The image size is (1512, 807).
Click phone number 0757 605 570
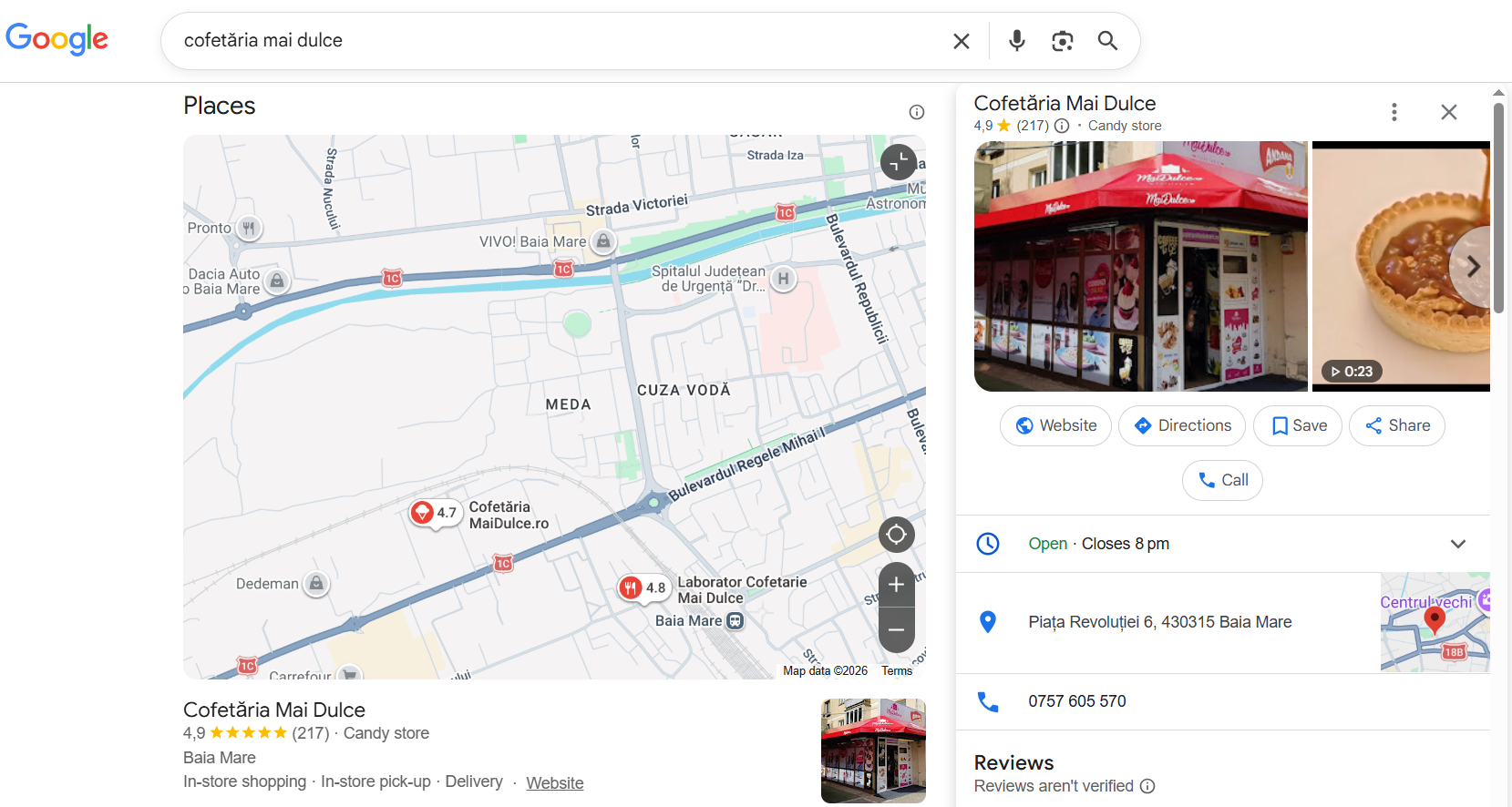point(1077,701)
